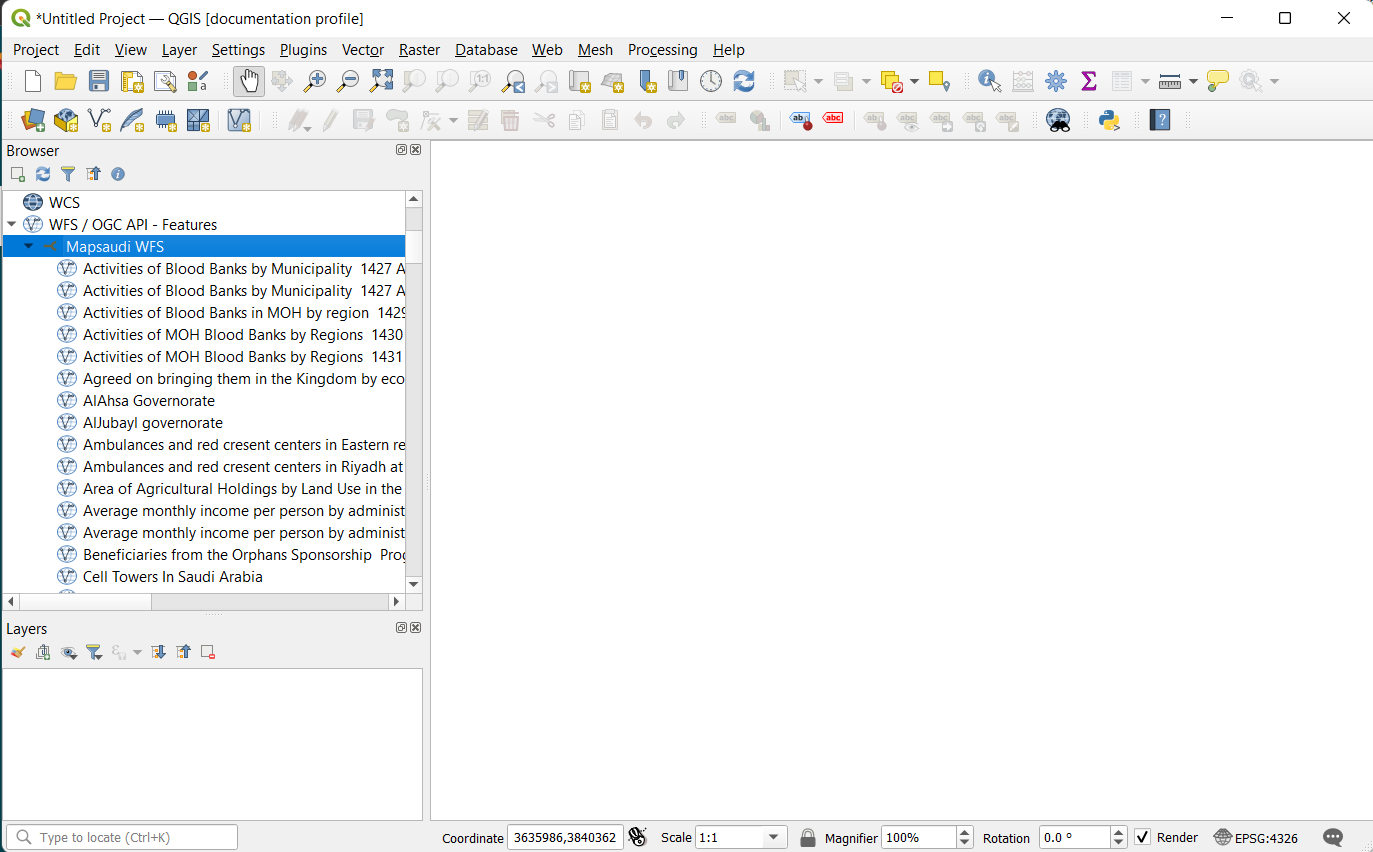Viewport: 1373px width, 852px height.
Task: Select the Pan Map tool
Action: tap(247, 81)
